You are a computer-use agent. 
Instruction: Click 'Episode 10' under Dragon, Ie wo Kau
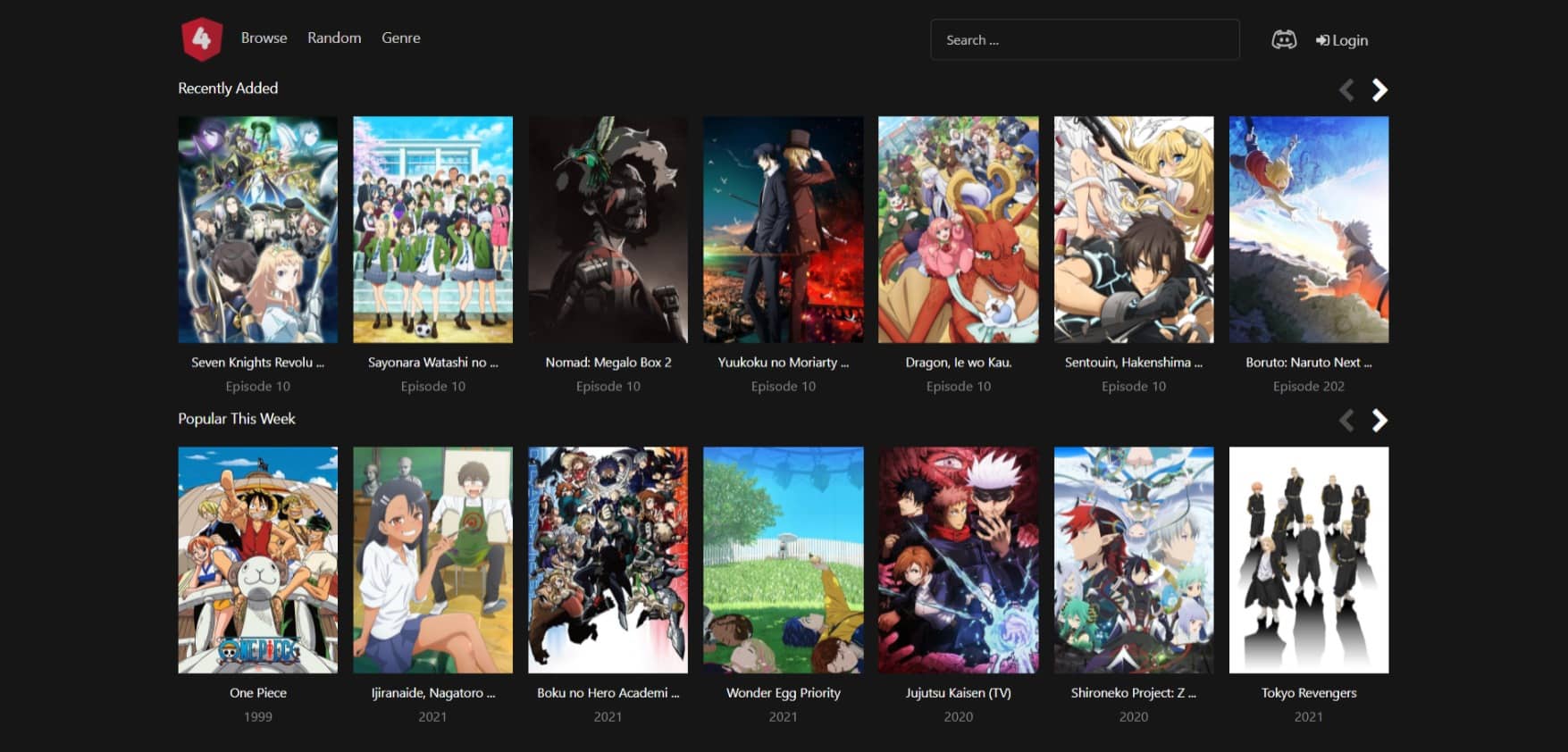[x=959, y=387]
